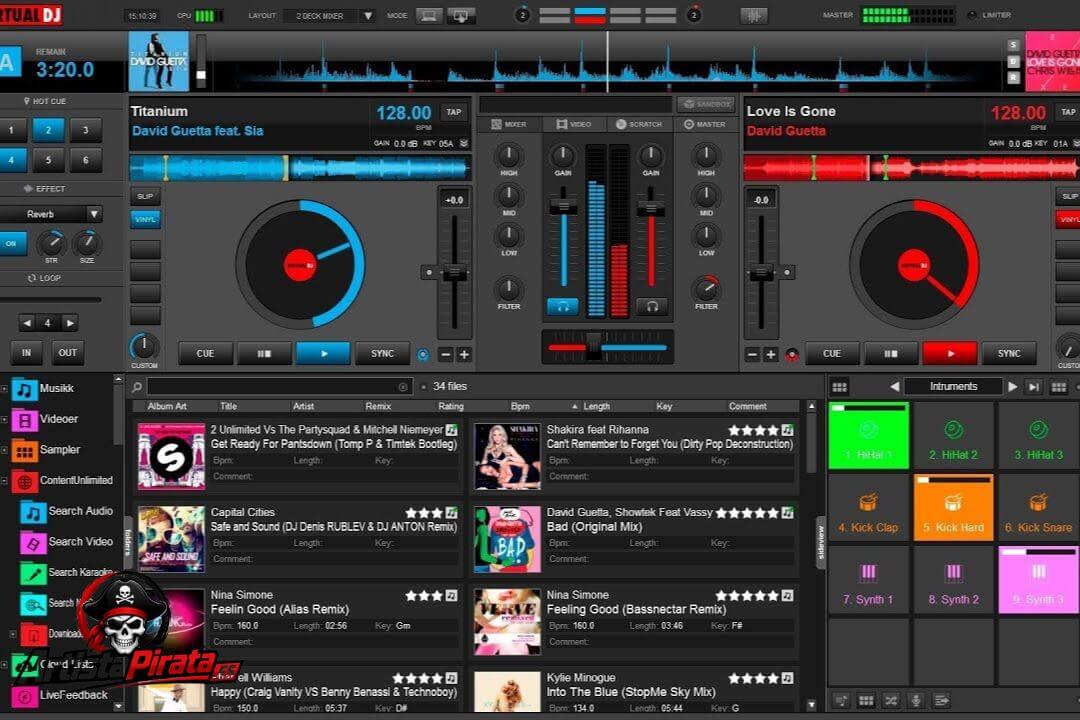This screenshot has height=720, width=1080.
Task: Sort by the Bpm column header
Action: 520,407
